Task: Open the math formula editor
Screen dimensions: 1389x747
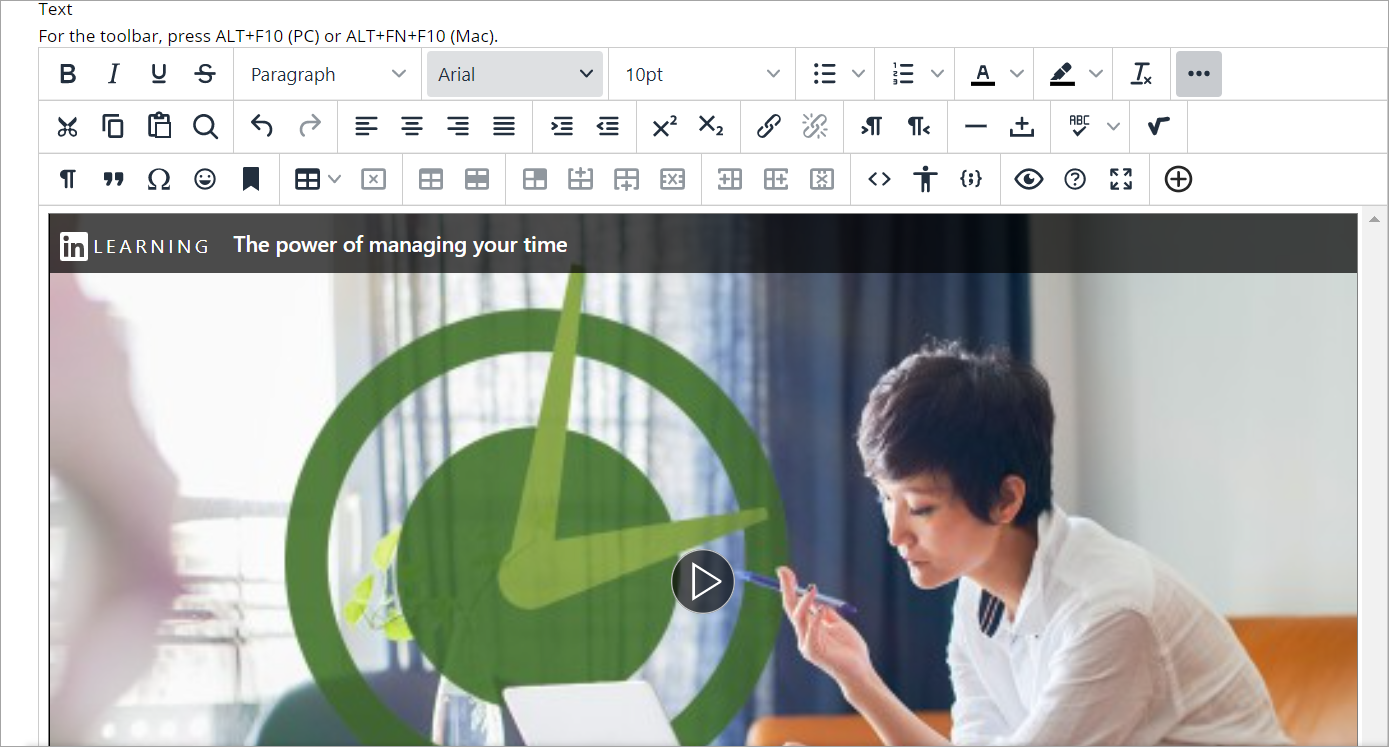Action: 1159,126
